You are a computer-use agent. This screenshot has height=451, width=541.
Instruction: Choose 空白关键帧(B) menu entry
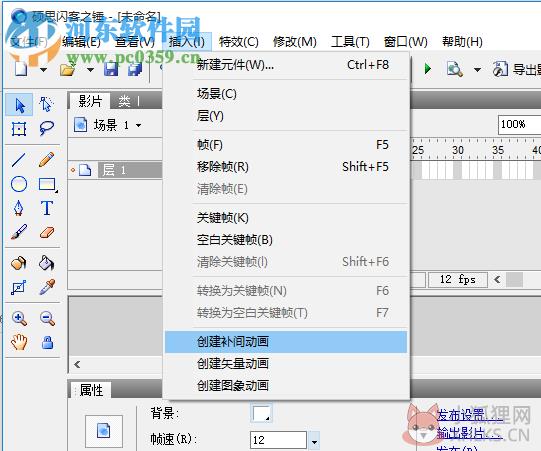click(x=287, y=240)
